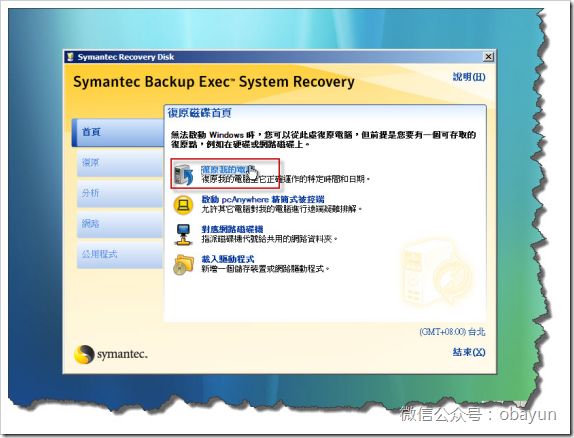Switch to the 公用程式 sidebar tab
Image resolution: width=574 pixels, height=438 pixels.
click(120, 255)
